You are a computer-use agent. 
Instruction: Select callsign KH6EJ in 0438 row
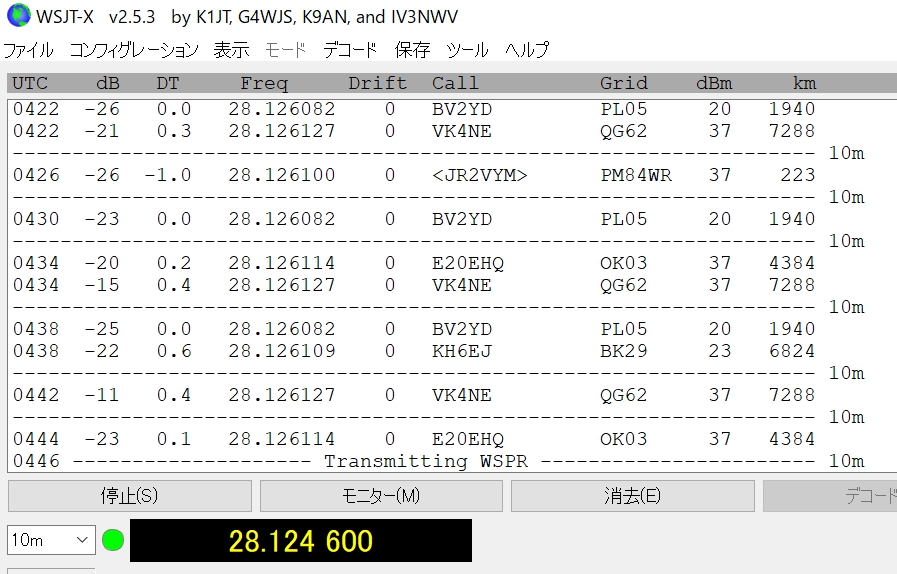point(462,351)
